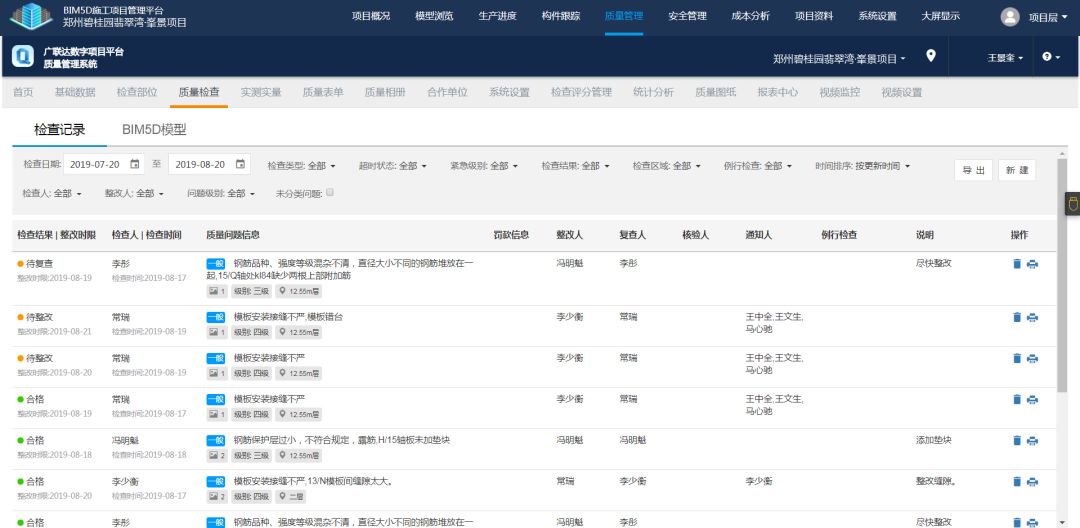Click the start date field 2019-07-20
The height and width of the screenshot is (528, 1080).
point(104,165)
